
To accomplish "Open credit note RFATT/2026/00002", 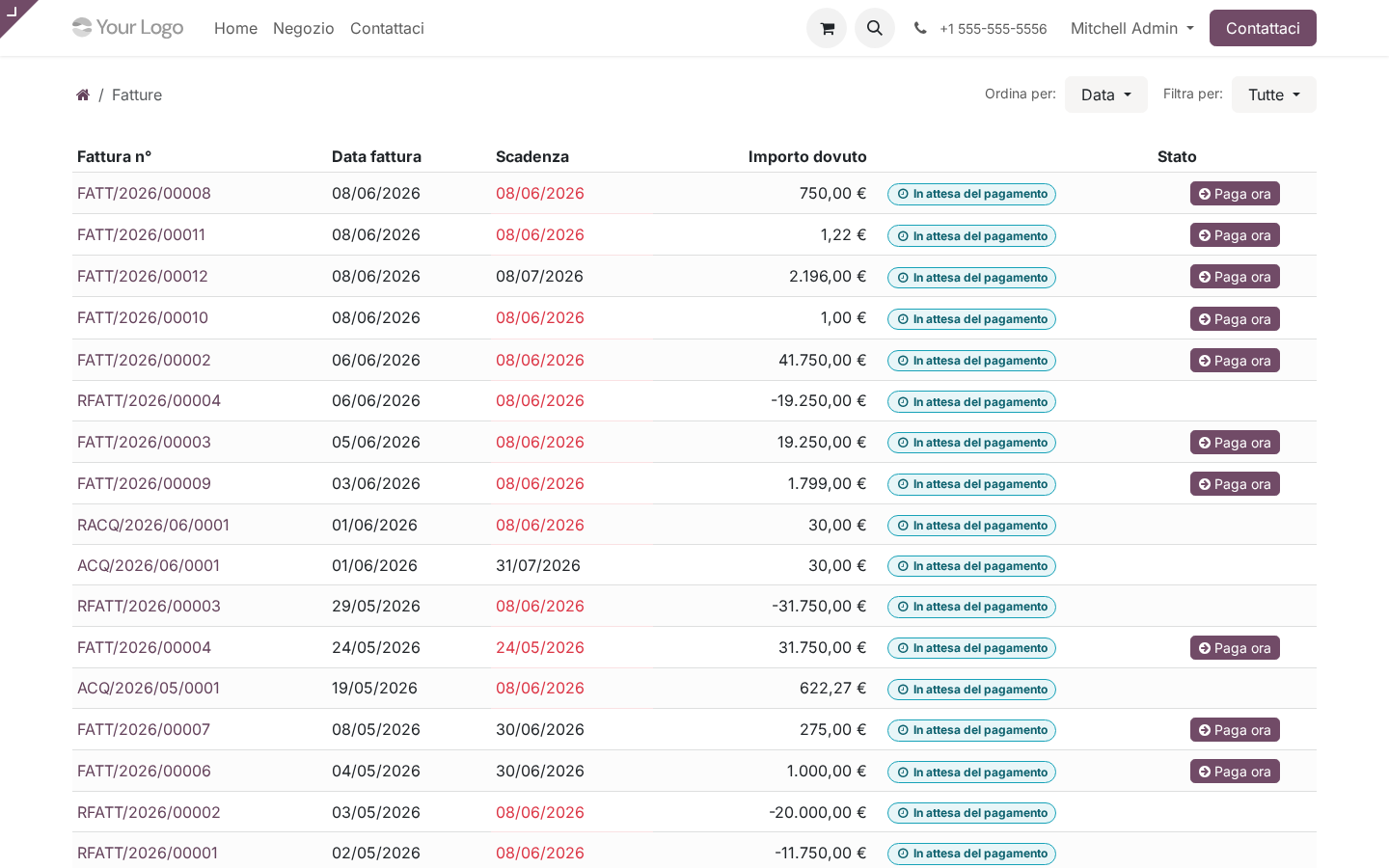I will pyautogui.click(x=149, y=812).
